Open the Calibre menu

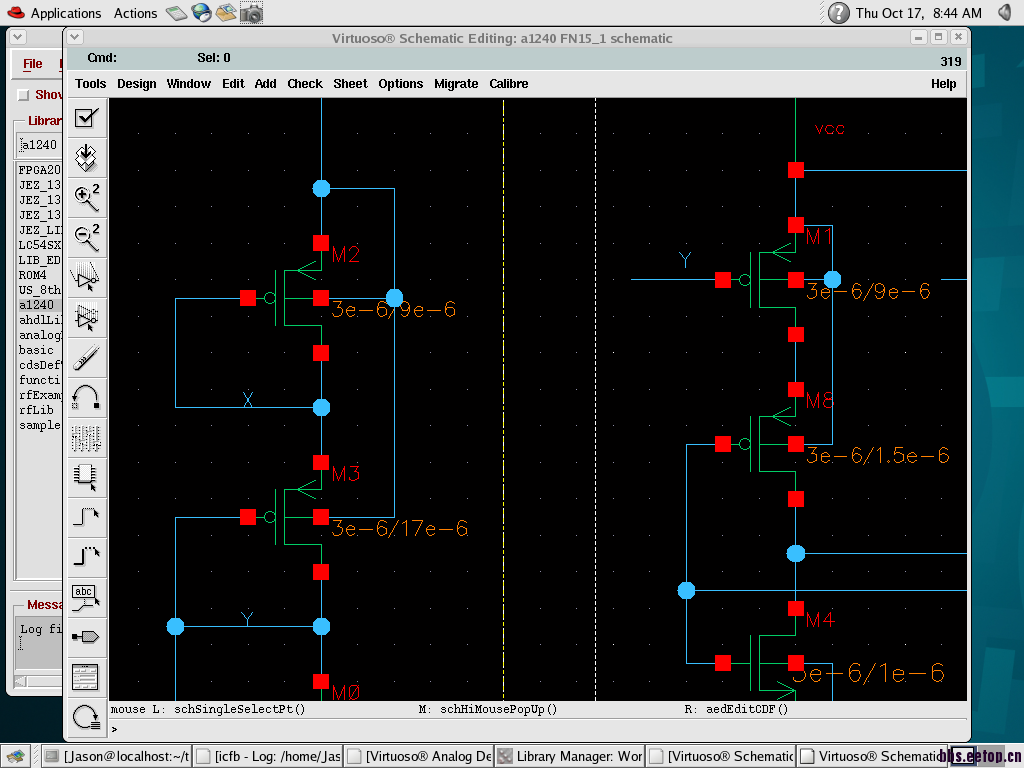(x=508, y=84)
